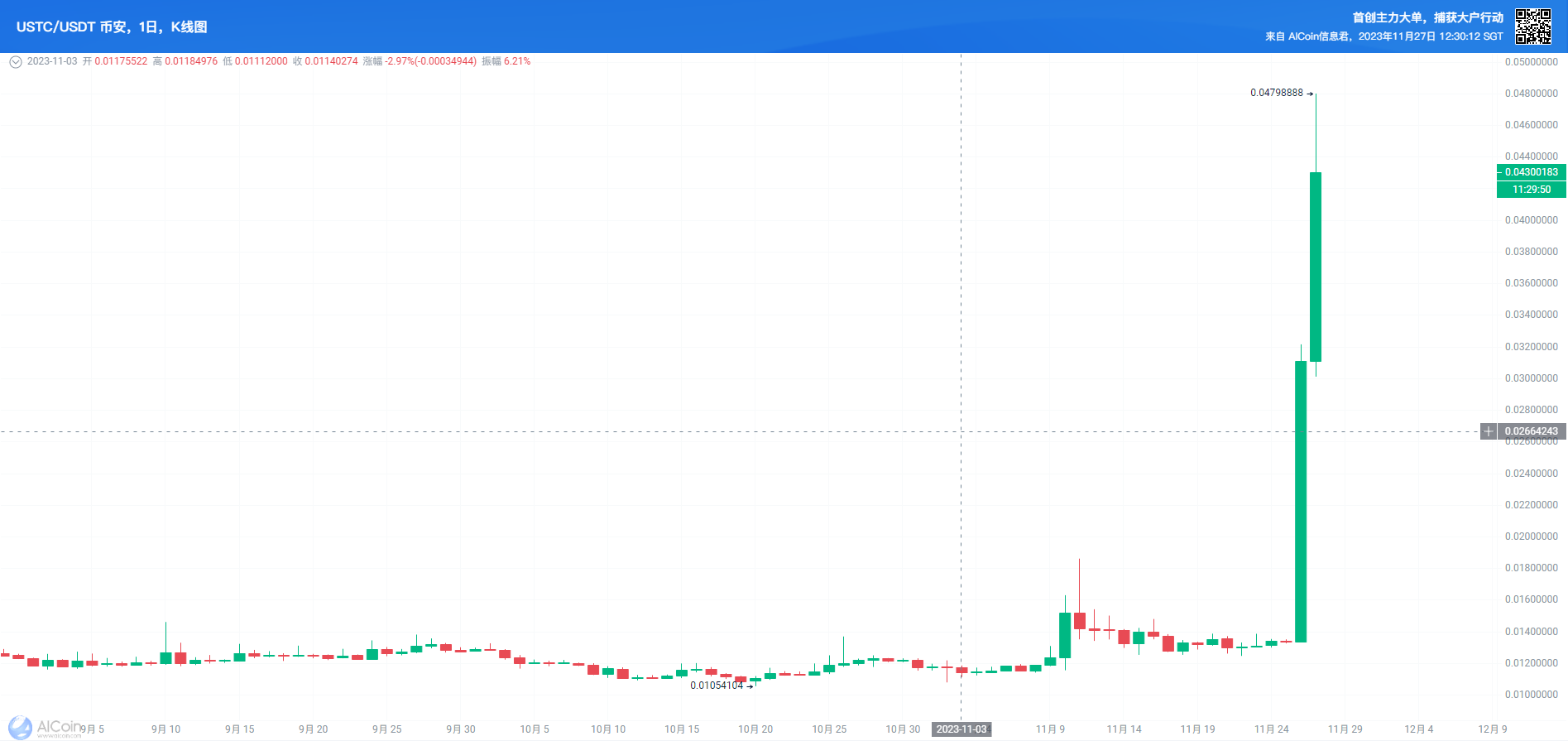Viewport: 1568px width, 741px height.
Task: Click the slogan 首创主力大单，捕获大户行动
Action: pos(1427,17)
